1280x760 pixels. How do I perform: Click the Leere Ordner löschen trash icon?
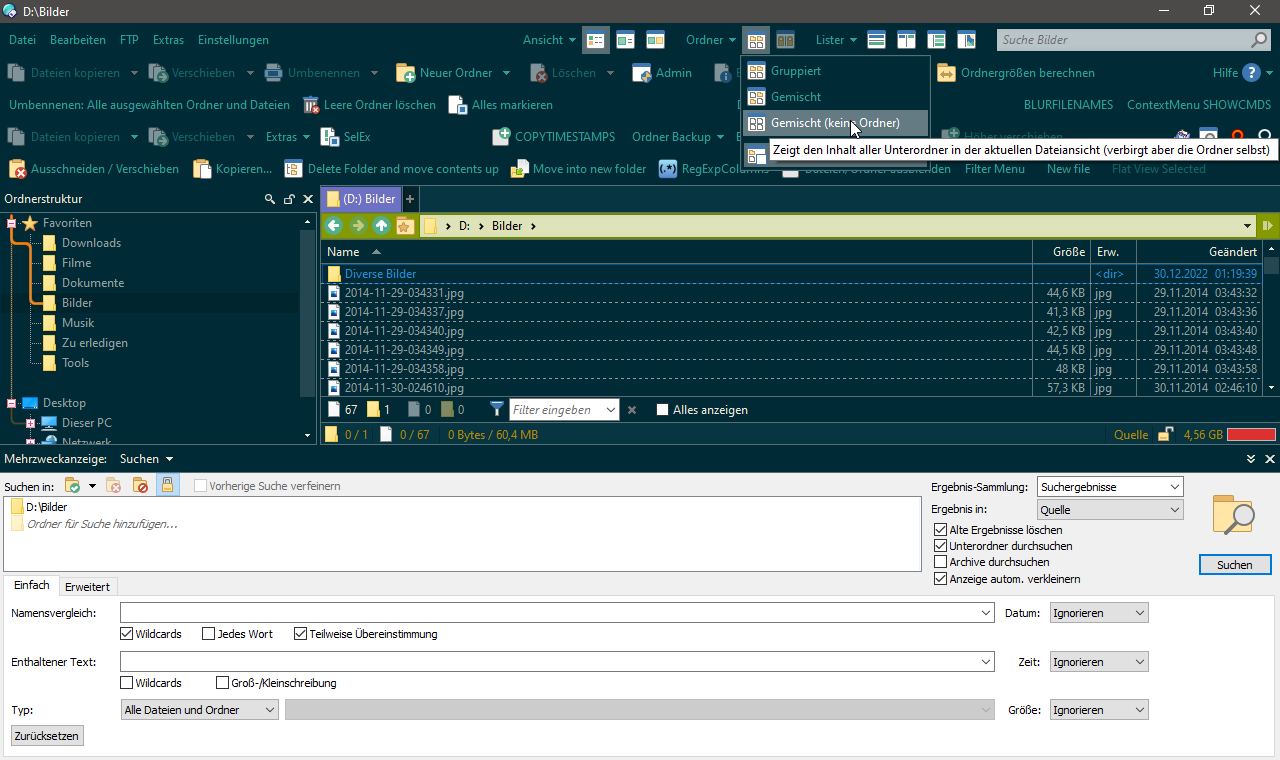point(311,105)
